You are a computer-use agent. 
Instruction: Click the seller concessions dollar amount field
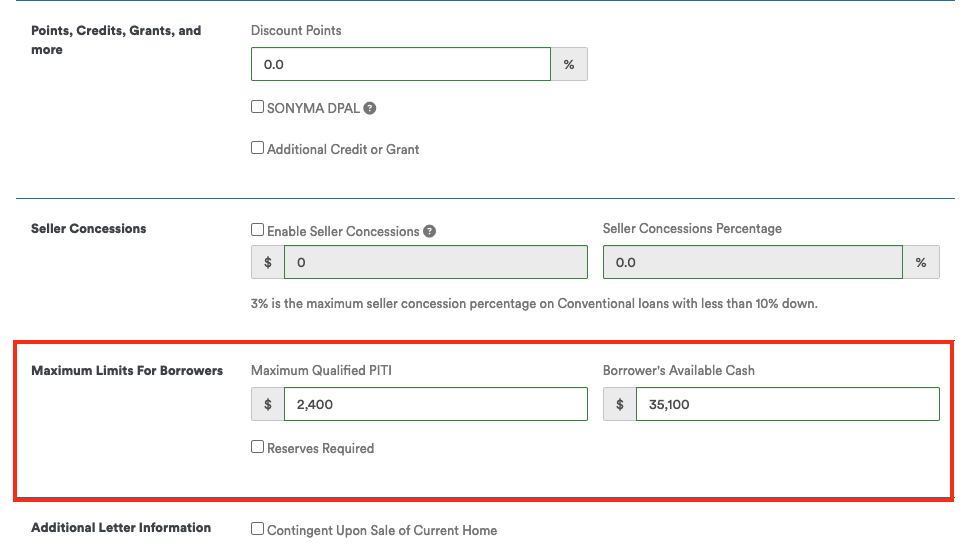[x=436, y=262]
